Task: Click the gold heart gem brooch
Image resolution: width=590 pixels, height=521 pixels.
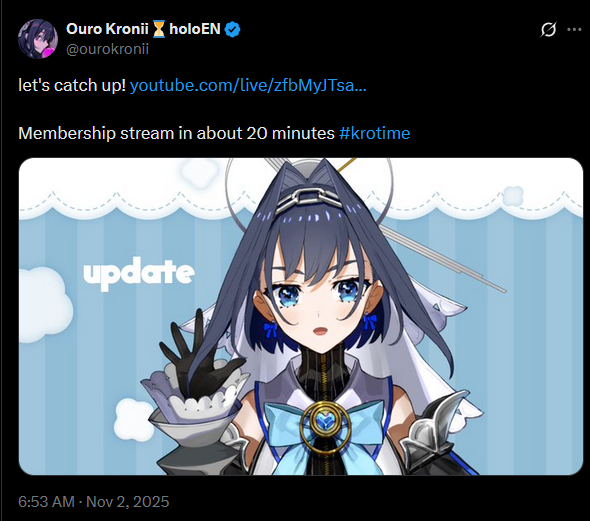Action: point(326,425)
